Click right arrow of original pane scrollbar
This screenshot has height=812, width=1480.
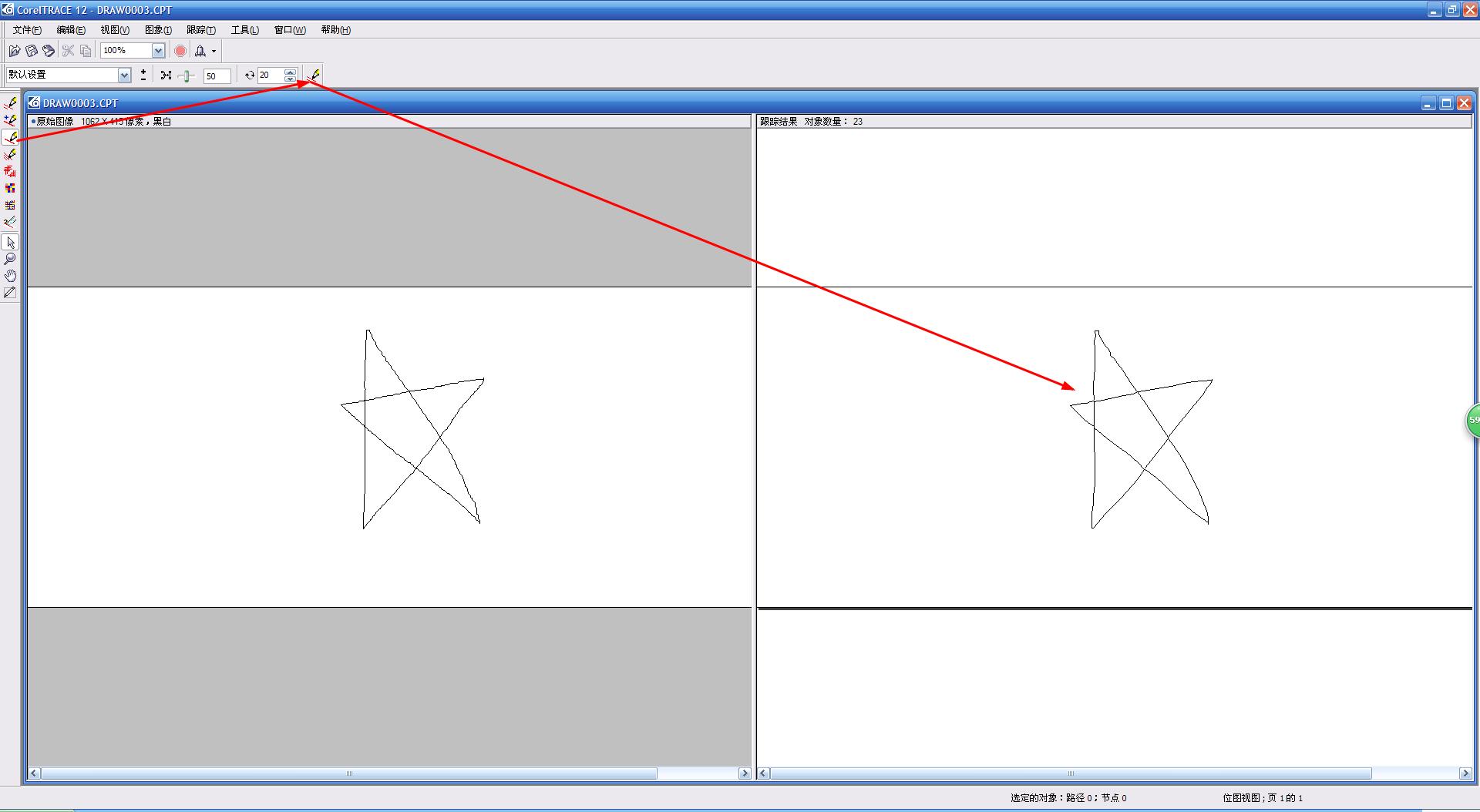745,773
